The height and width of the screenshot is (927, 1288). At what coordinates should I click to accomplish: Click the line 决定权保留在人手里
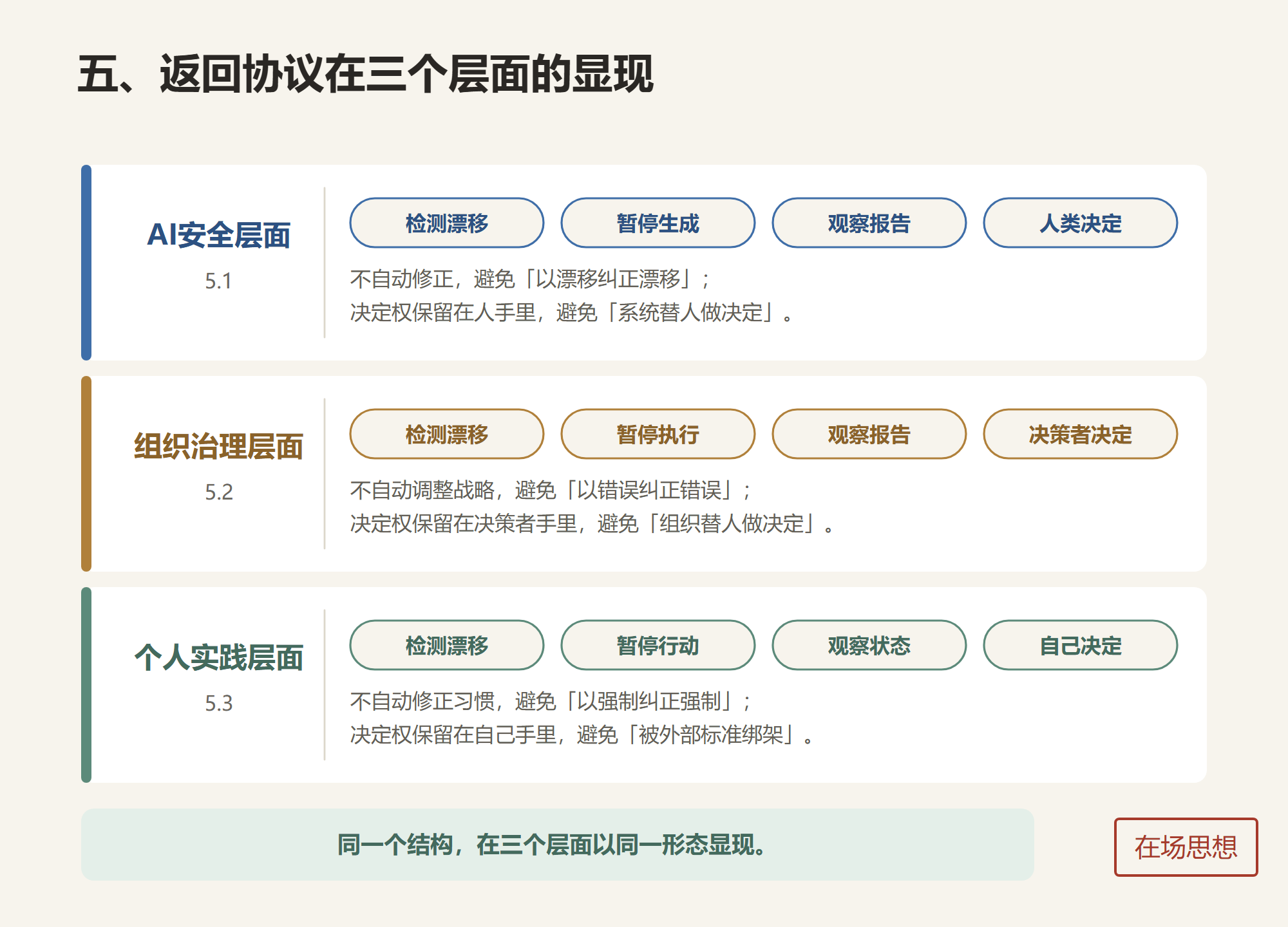tap(442, 313)
